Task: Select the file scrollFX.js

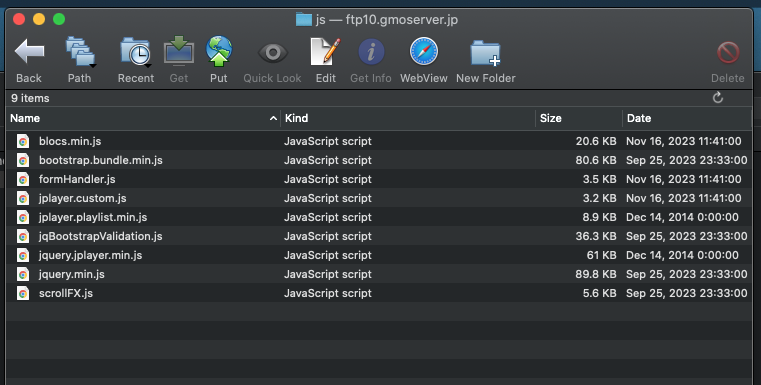Action: 66,293
